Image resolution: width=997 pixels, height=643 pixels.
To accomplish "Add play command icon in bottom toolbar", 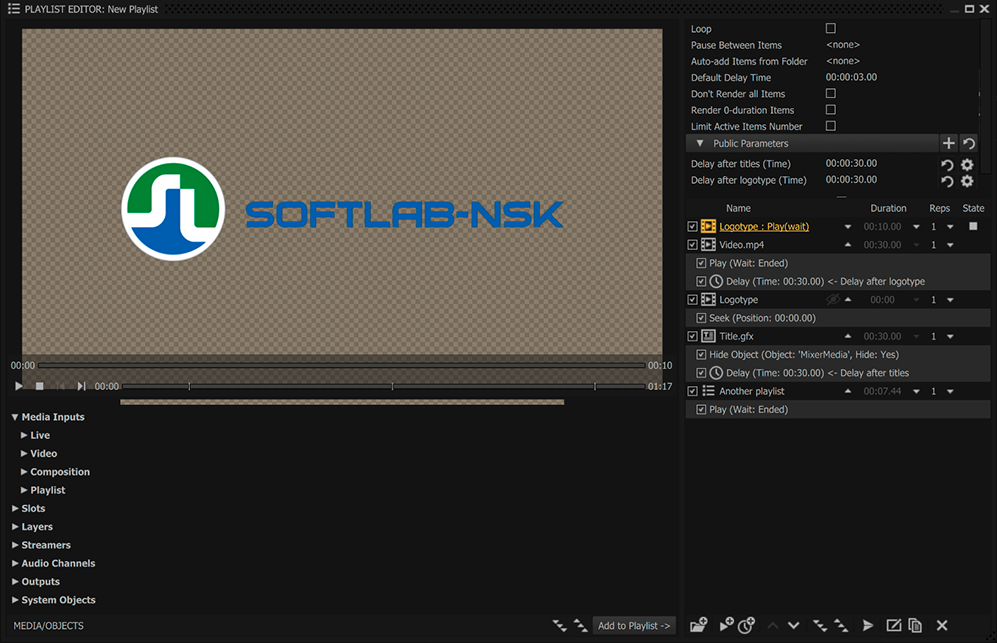I will click(x=726, y=625).
